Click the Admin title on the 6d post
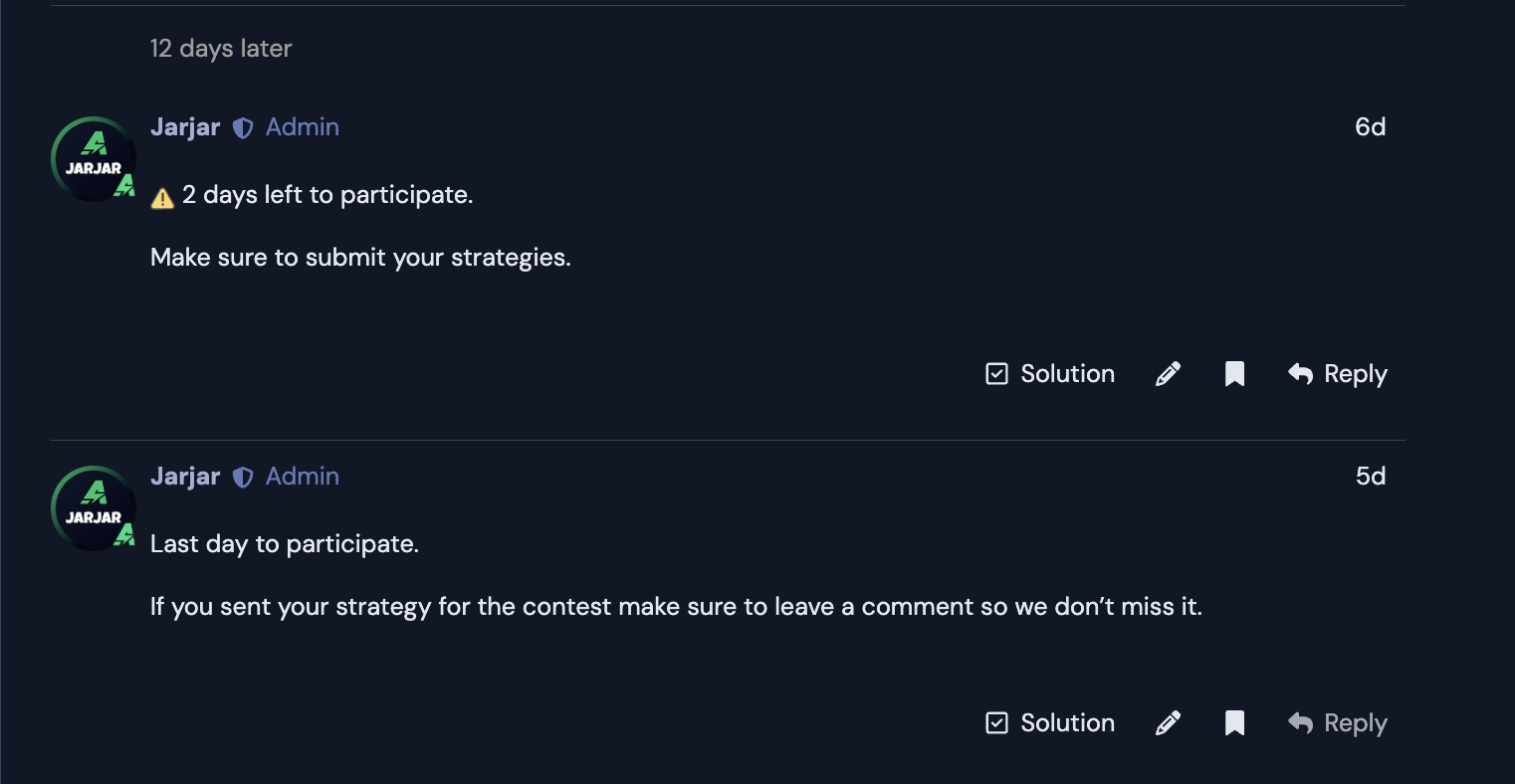Screen dimensions: 1515x784 click(303, 127)
